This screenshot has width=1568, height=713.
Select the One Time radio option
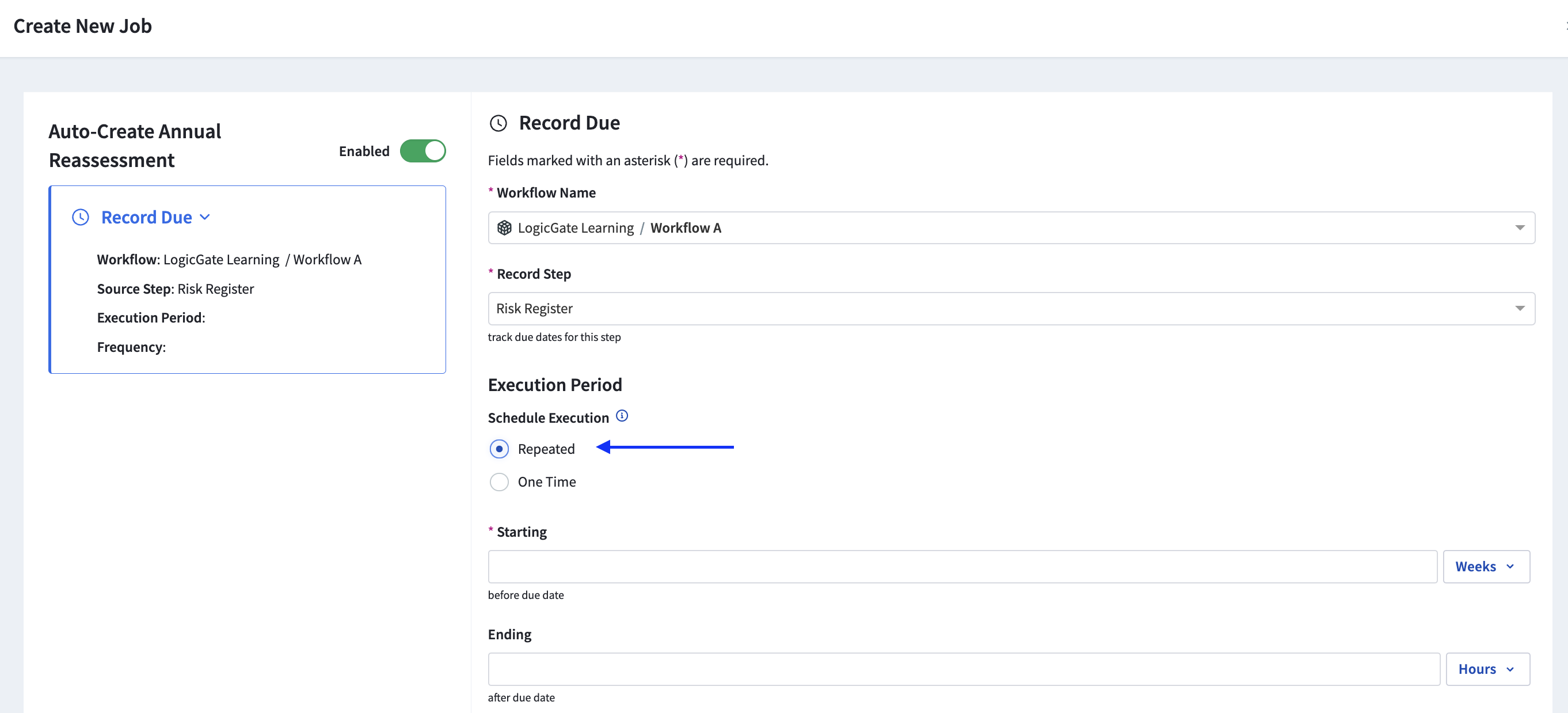point(498,481)
